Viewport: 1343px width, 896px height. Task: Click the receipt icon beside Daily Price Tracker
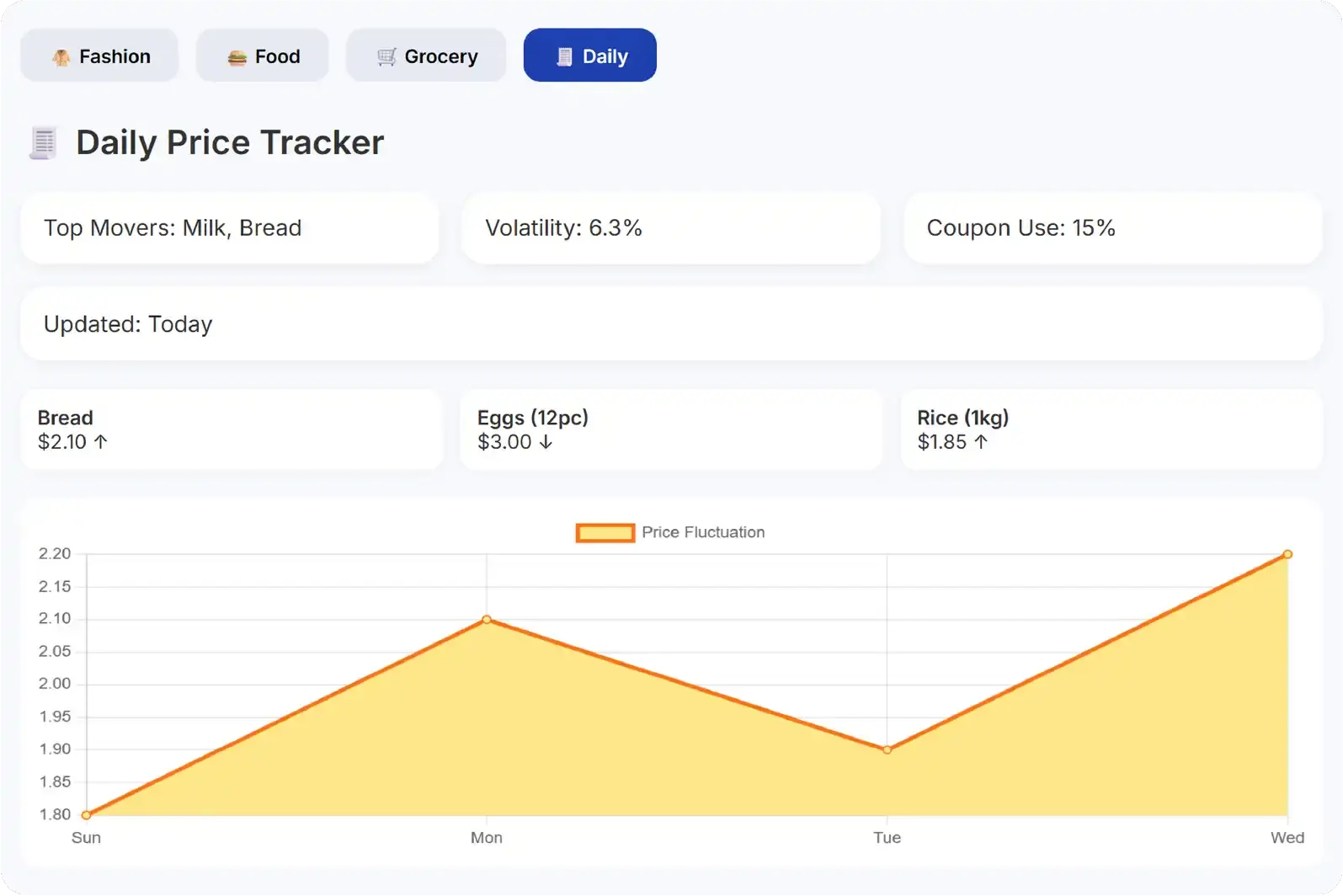[x=43, y=143]
